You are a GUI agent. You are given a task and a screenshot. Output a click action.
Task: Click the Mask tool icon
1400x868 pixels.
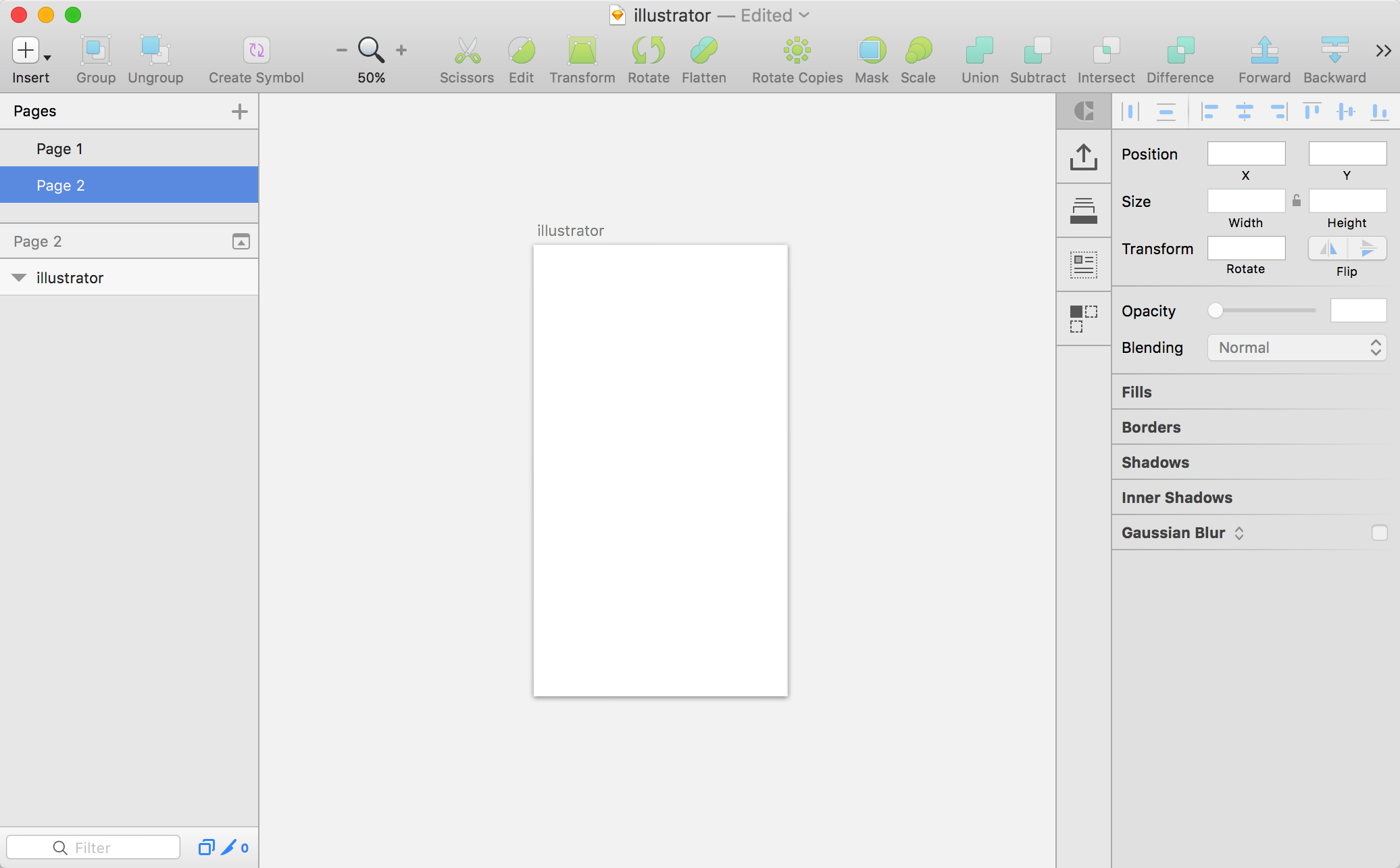click(872, 51)
